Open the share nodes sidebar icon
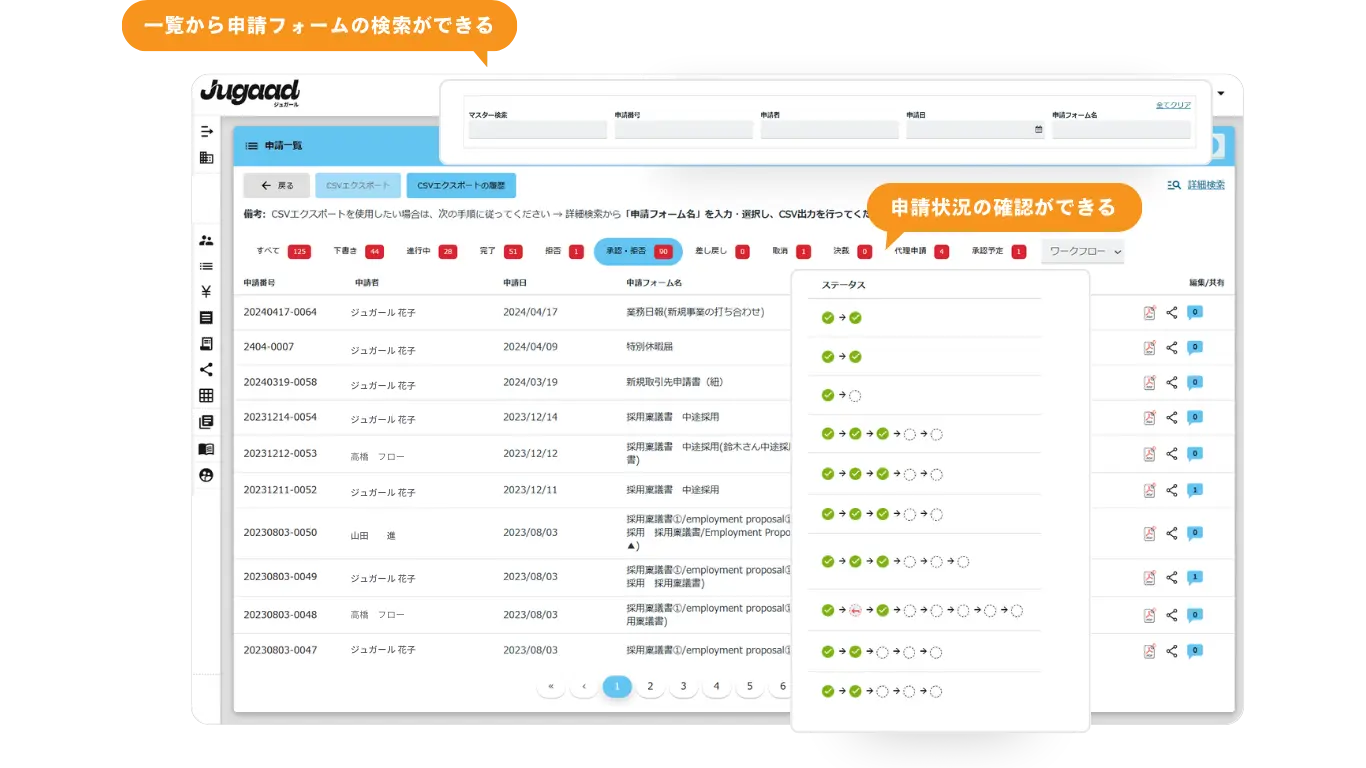 click(x=206, y=370)
